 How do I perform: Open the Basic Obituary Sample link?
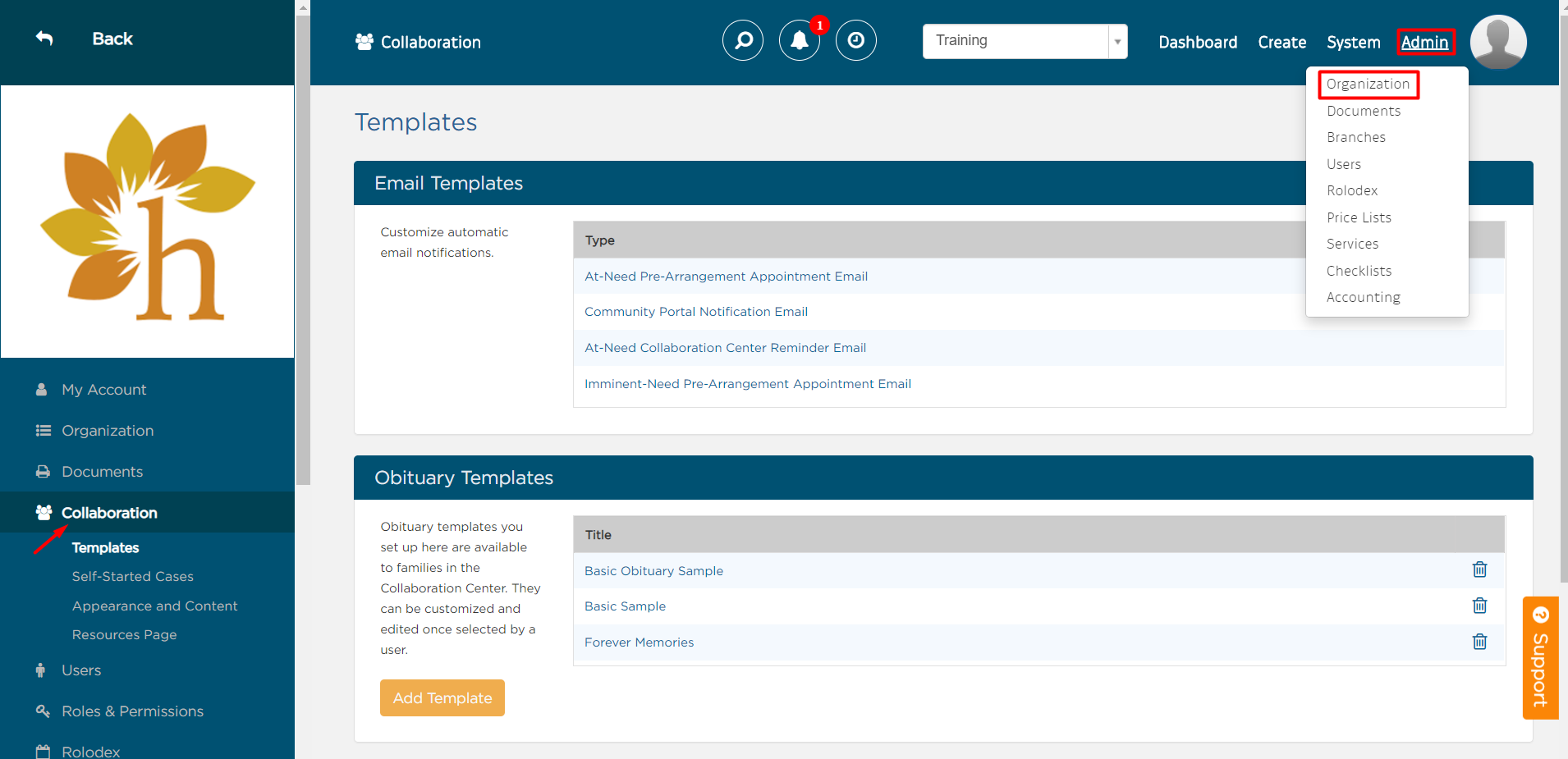[x=653, y=571]
